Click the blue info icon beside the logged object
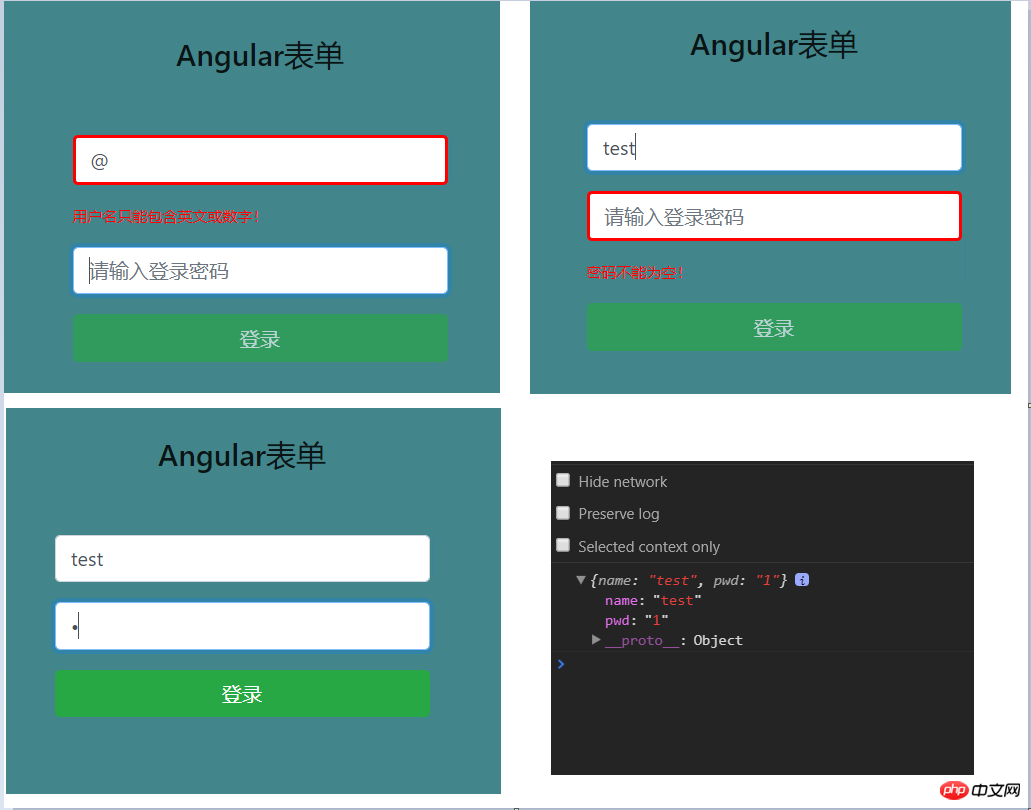This screenshot has width=1031, height=810. (x=801, y=579)
